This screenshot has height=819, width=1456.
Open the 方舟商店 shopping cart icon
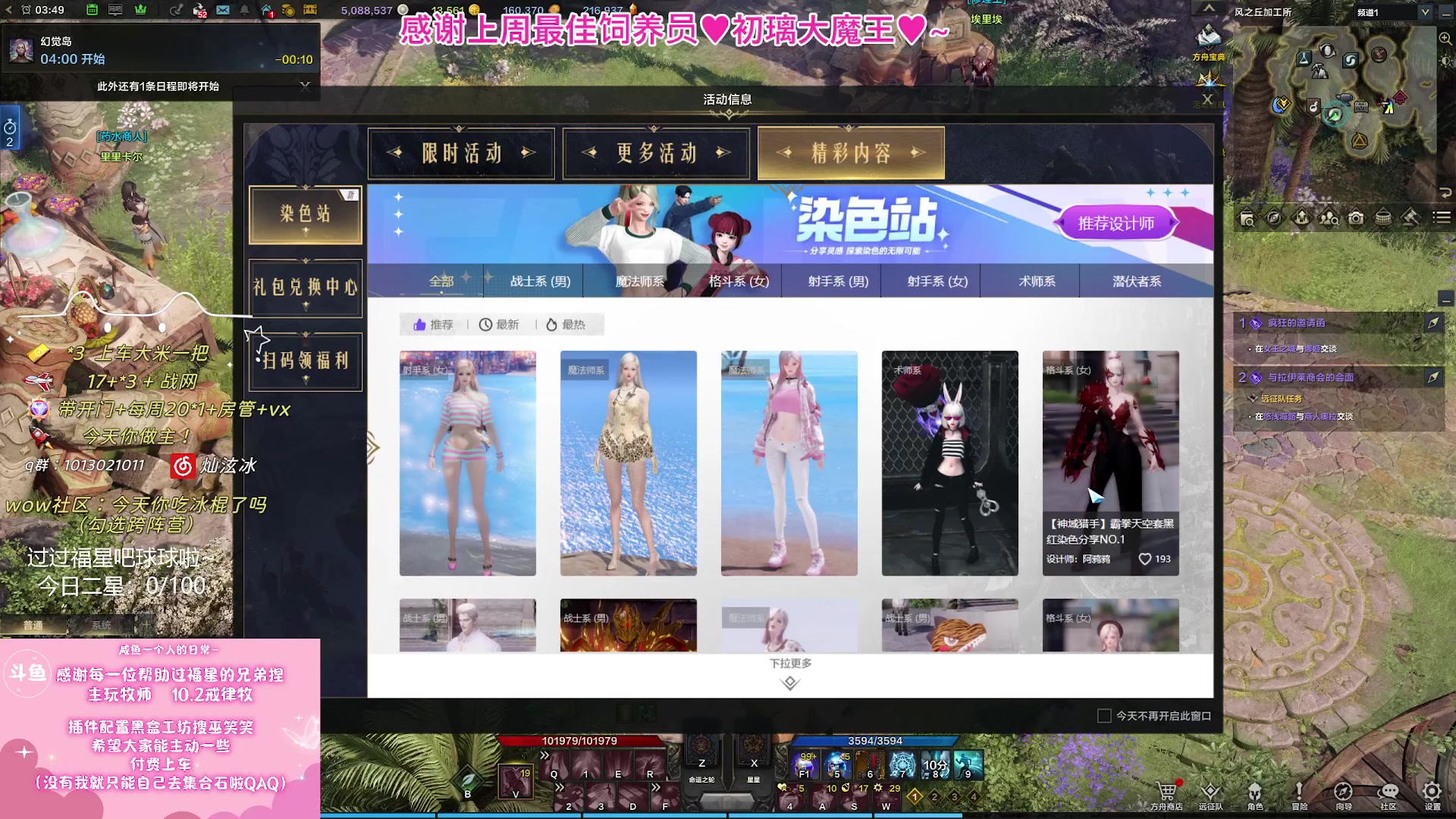point(1168,791)
